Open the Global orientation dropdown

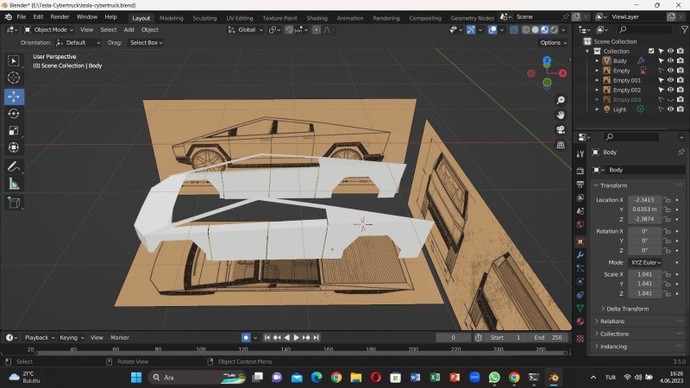pyautogui.click(x=246, y=30)
